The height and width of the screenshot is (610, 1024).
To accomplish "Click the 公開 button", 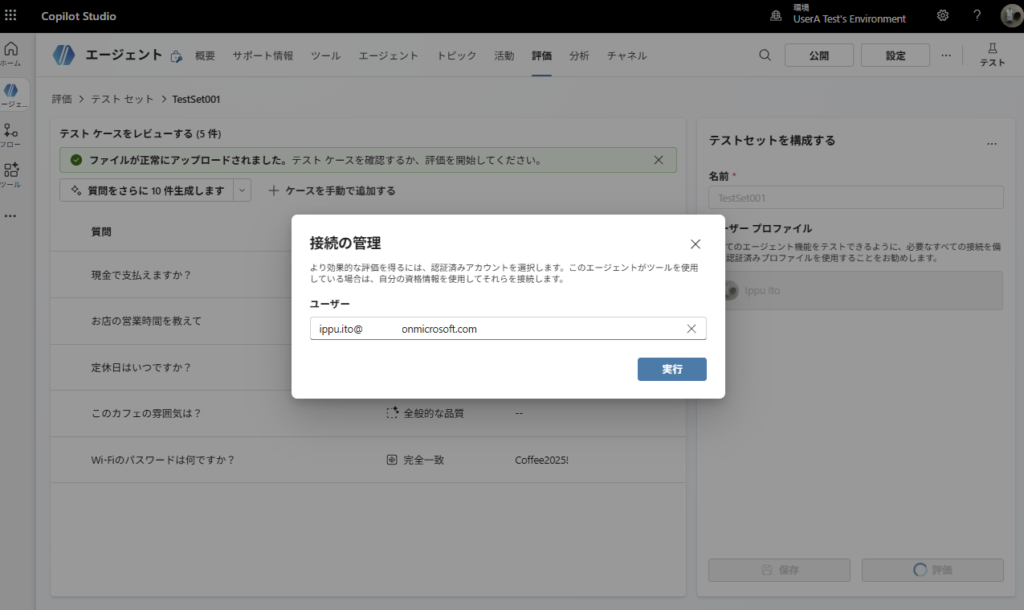I will pyautogui.click(x=819, y=56).
